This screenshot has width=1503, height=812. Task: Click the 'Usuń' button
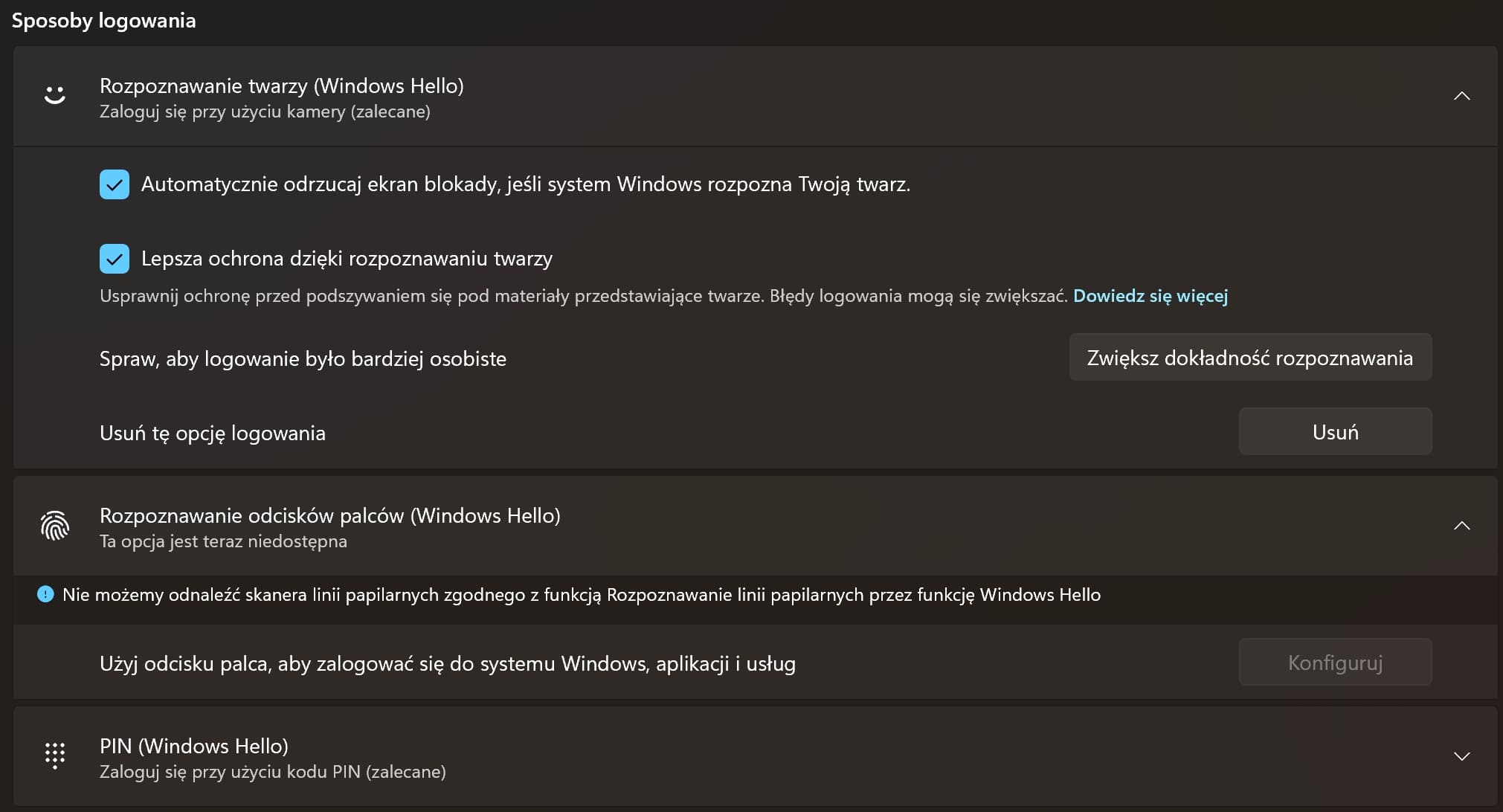(1335, 432)
